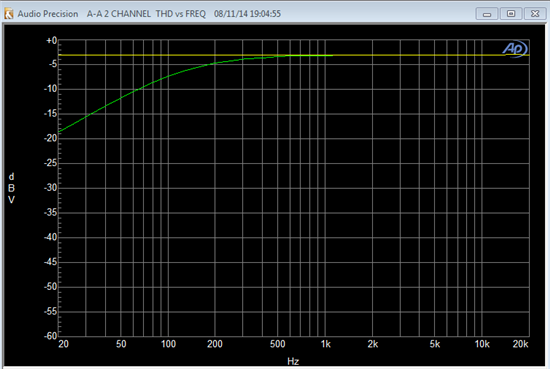Click the '10k' frequency axis label
550x369 pixels.
[482, 344]
